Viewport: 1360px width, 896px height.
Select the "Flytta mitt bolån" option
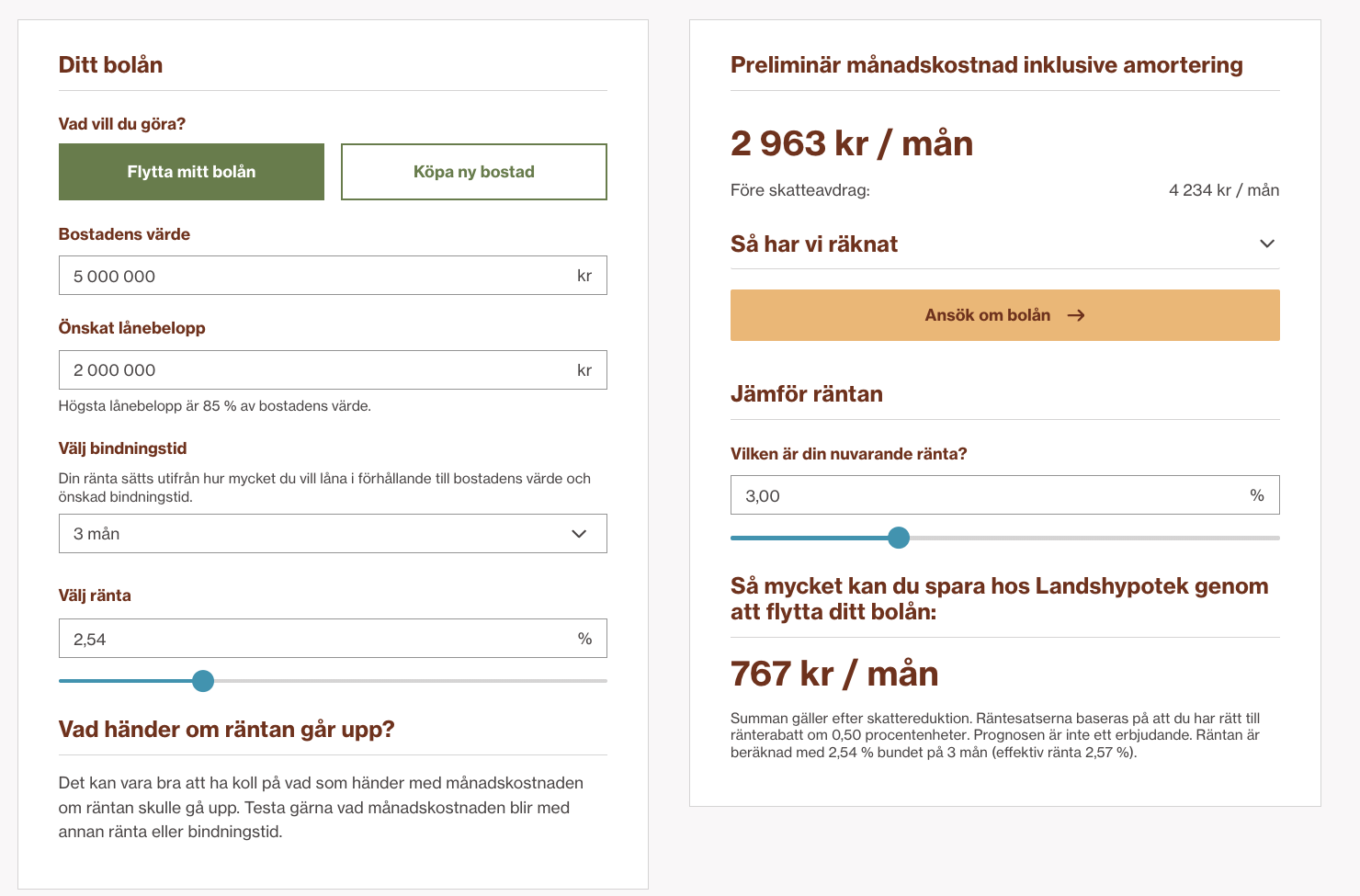pyautogui.click(x=191, y=172)
